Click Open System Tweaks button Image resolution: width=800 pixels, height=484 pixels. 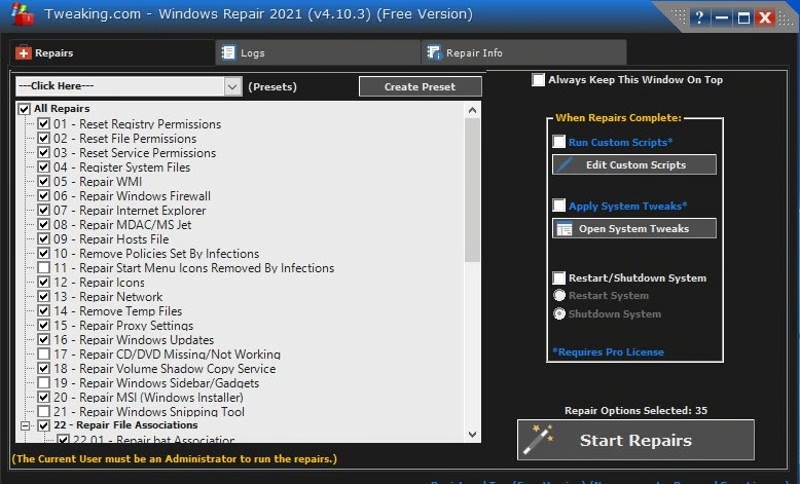[634, 228]
